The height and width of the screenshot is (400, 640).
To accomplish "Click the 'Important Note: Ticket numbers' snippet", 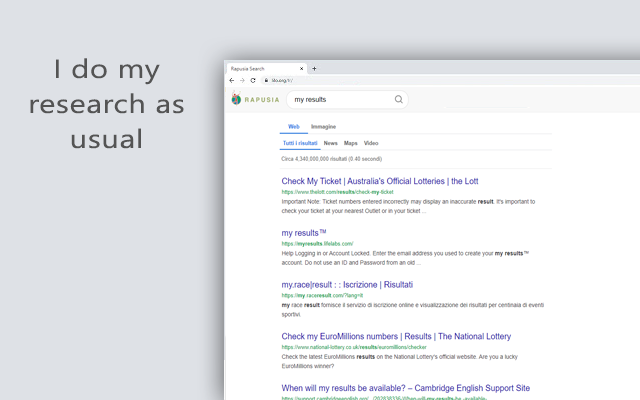I will [408, 207].
